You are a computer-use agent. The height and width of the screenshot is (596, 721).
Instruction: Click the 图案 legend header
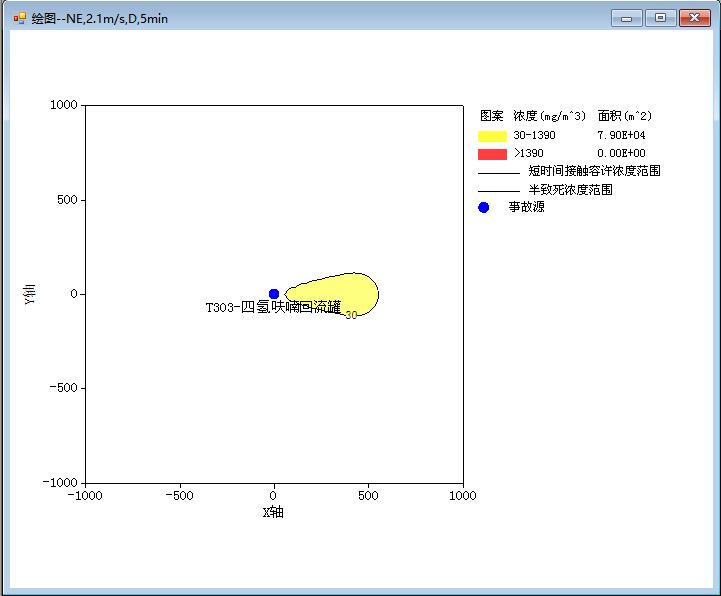click(492, 116)
